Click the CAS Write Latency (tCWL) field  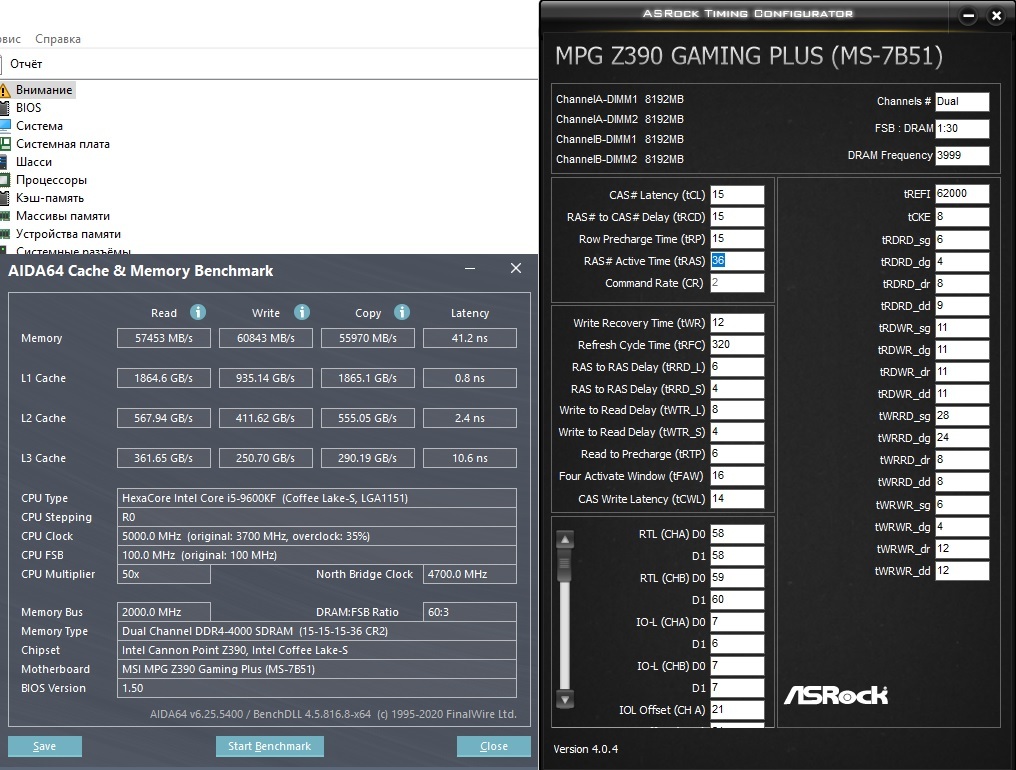coord(737,498)
